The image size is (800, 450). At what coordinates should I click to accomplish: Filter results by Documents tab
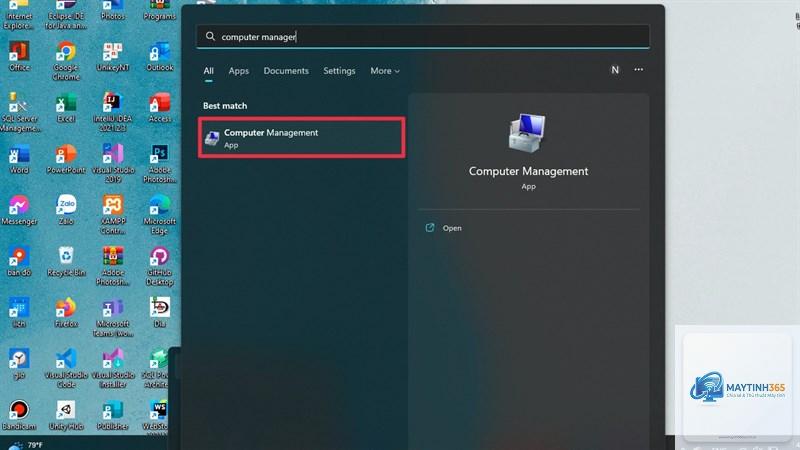(x=286, y=71)
